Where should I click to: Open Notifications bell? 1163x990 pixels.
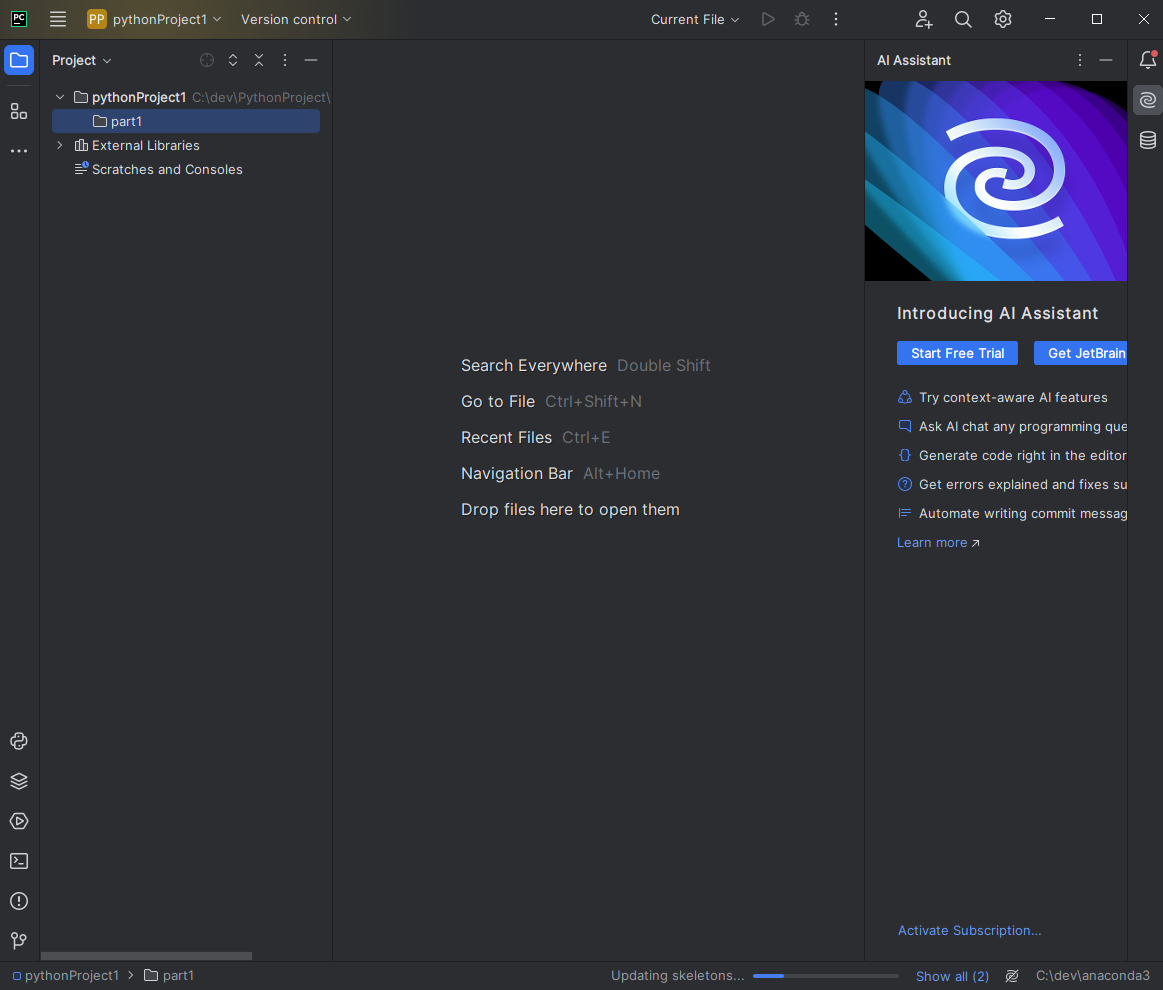[1147, 60]
